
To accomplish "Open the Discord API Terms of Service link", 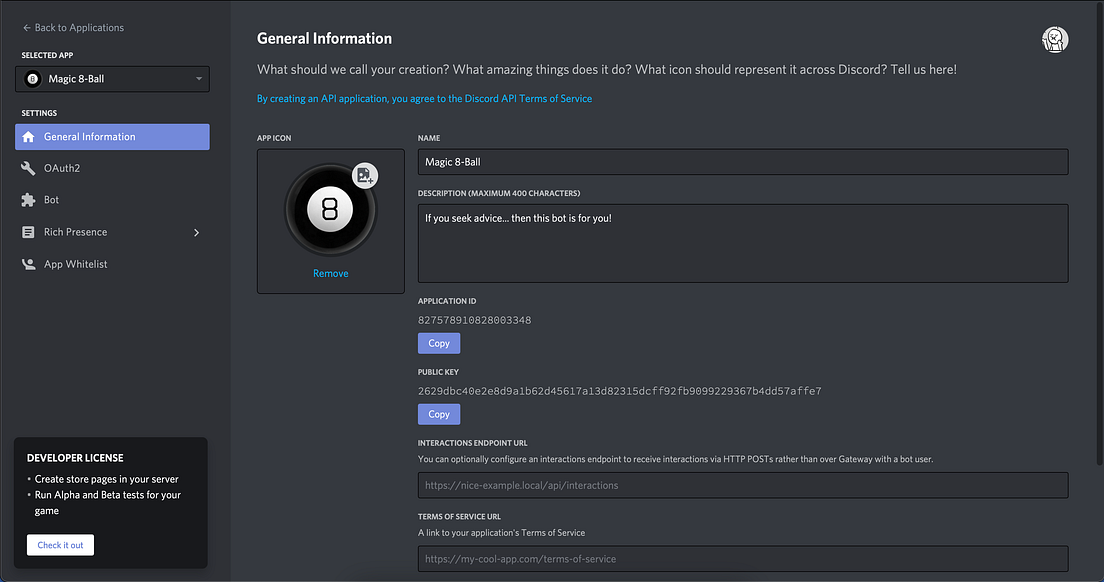I will pos(424,99).
